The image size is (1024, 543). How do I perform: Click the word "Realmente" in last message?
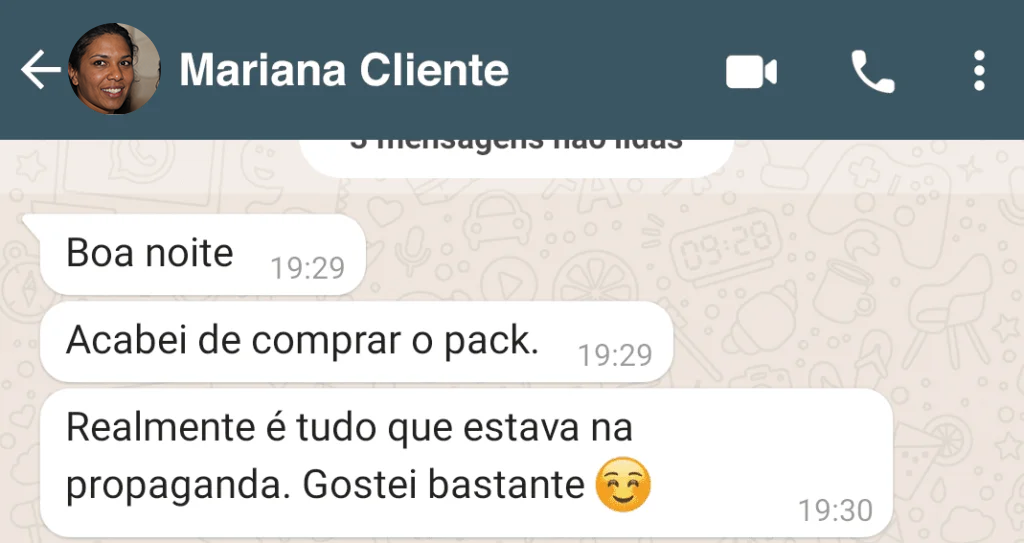coord(161,427)
